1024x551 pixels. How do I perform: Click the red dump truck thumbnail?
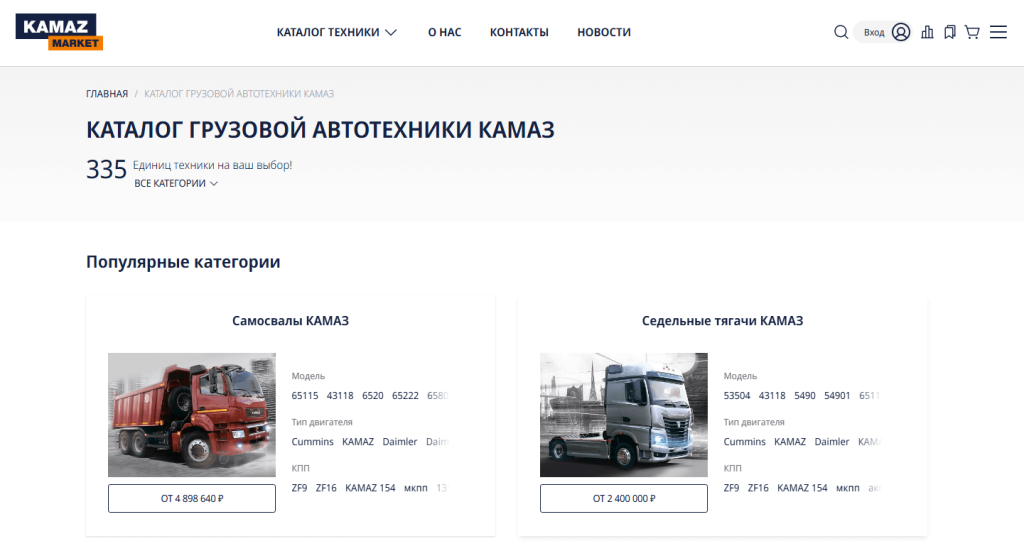click(x=192, y=415)
